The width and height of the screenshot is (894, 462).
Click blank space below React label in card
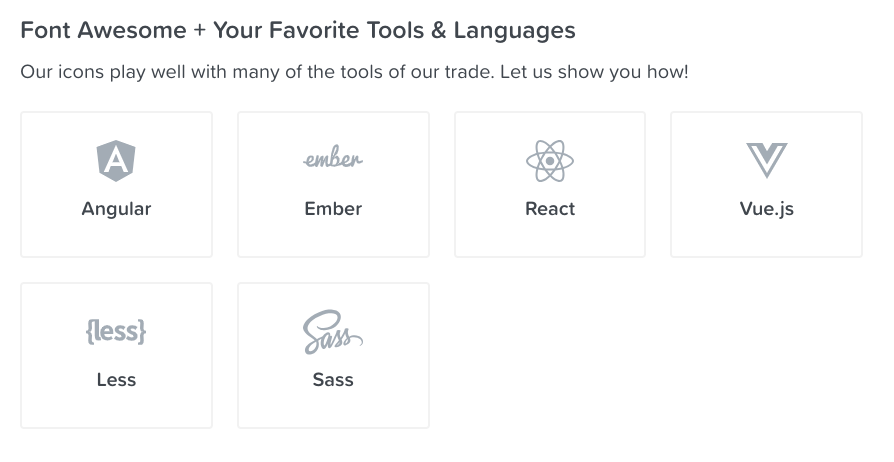pos(550,238)
